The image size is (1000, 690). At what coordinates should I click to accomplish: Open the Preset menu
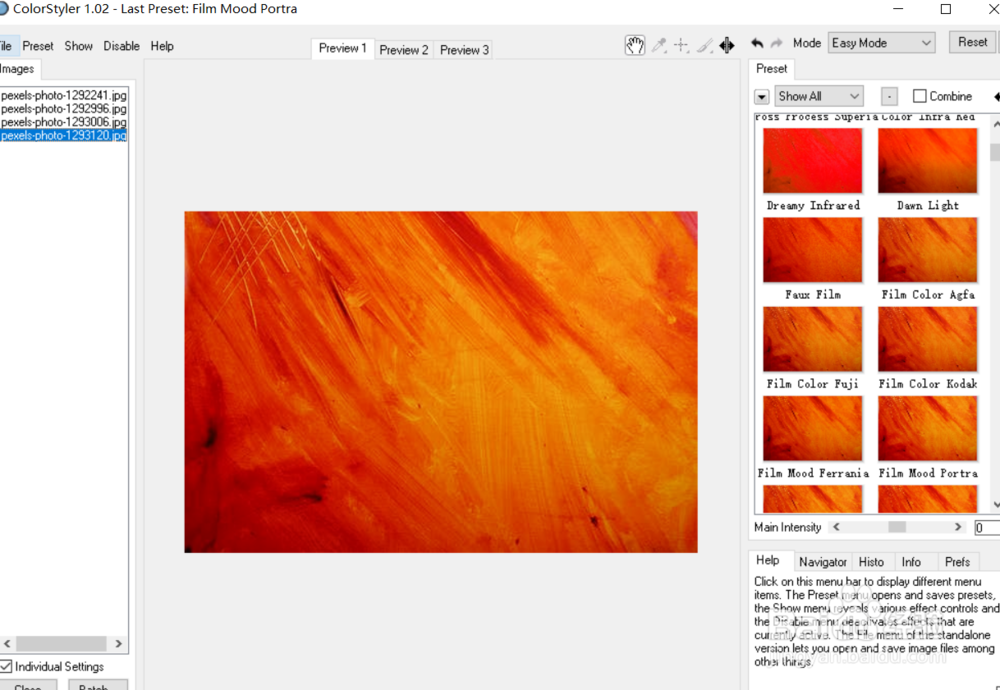38,46
